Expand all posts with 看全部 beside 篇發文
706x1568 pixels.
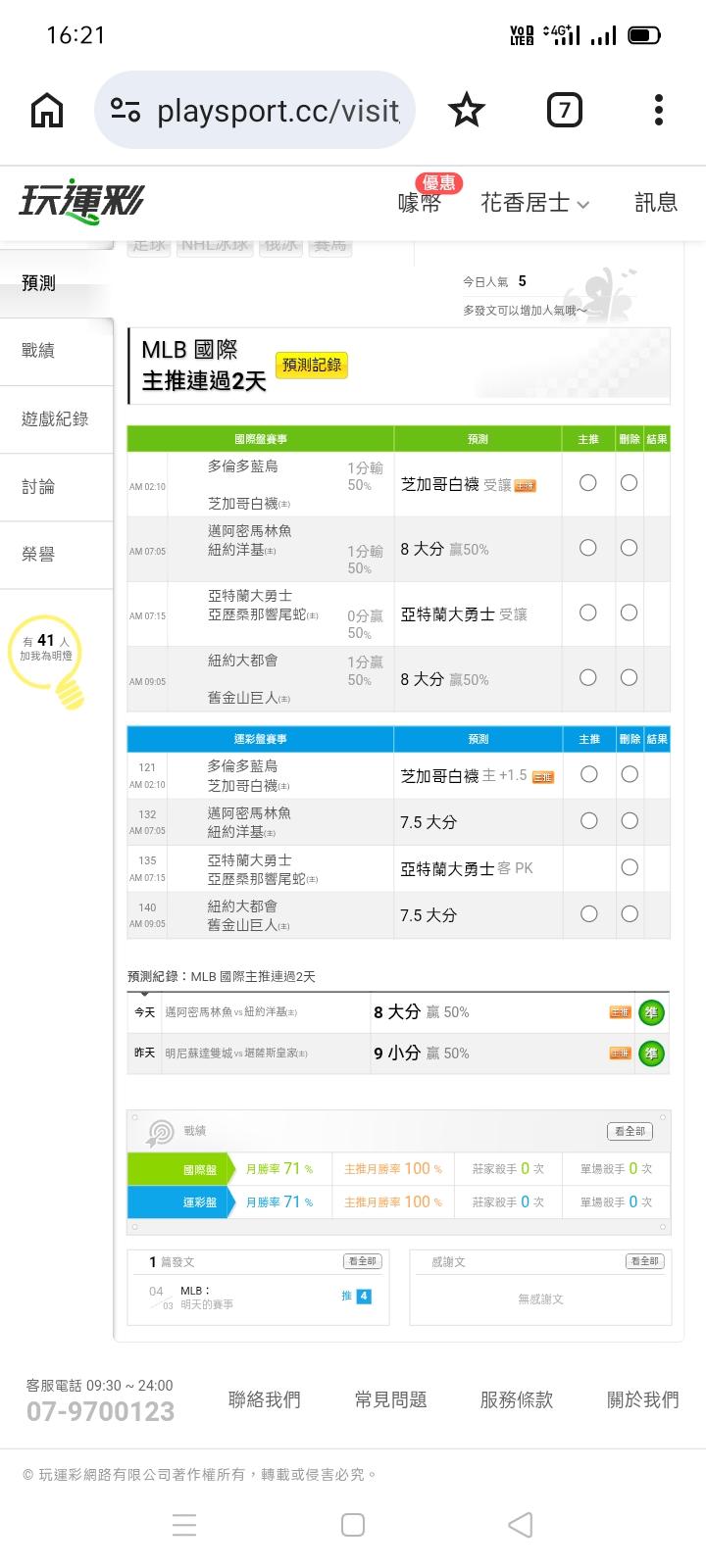362,1261
